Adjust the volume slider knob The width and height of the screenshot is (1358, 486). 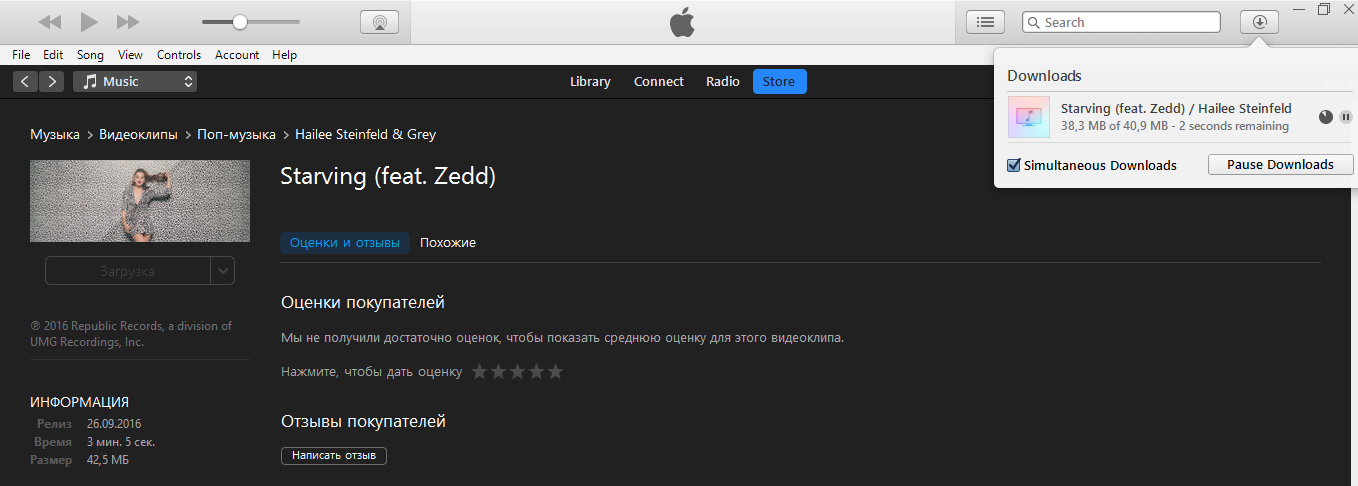click(240, 22)
